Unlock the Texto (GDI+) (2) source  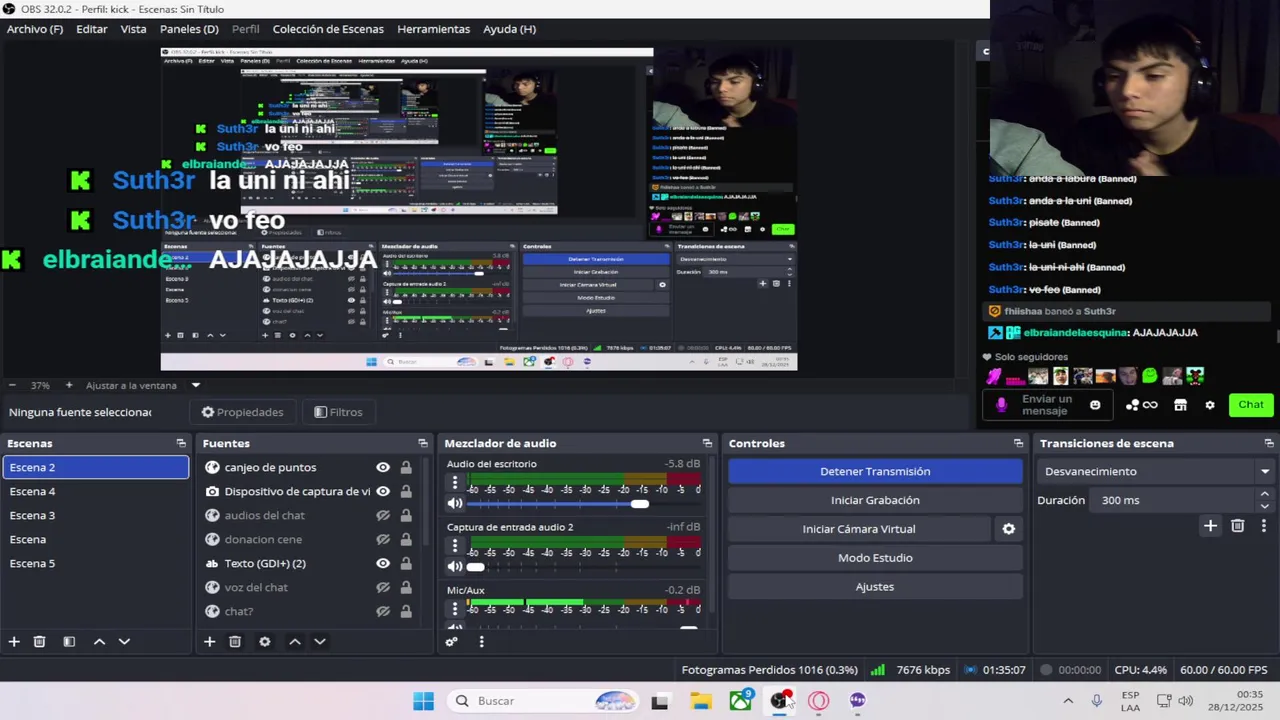[406, 563]
